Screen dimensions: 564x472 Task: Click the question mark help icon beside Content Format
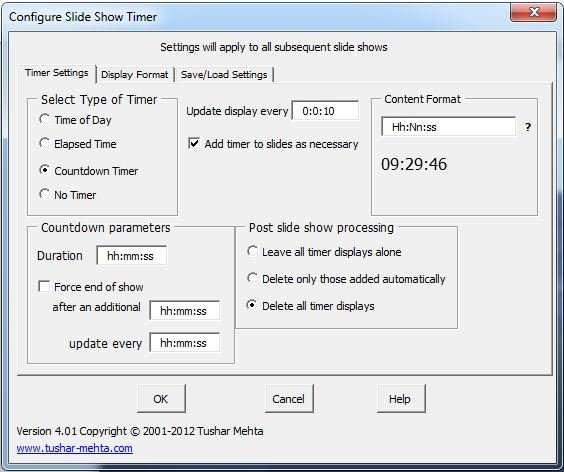click(528, 127)
